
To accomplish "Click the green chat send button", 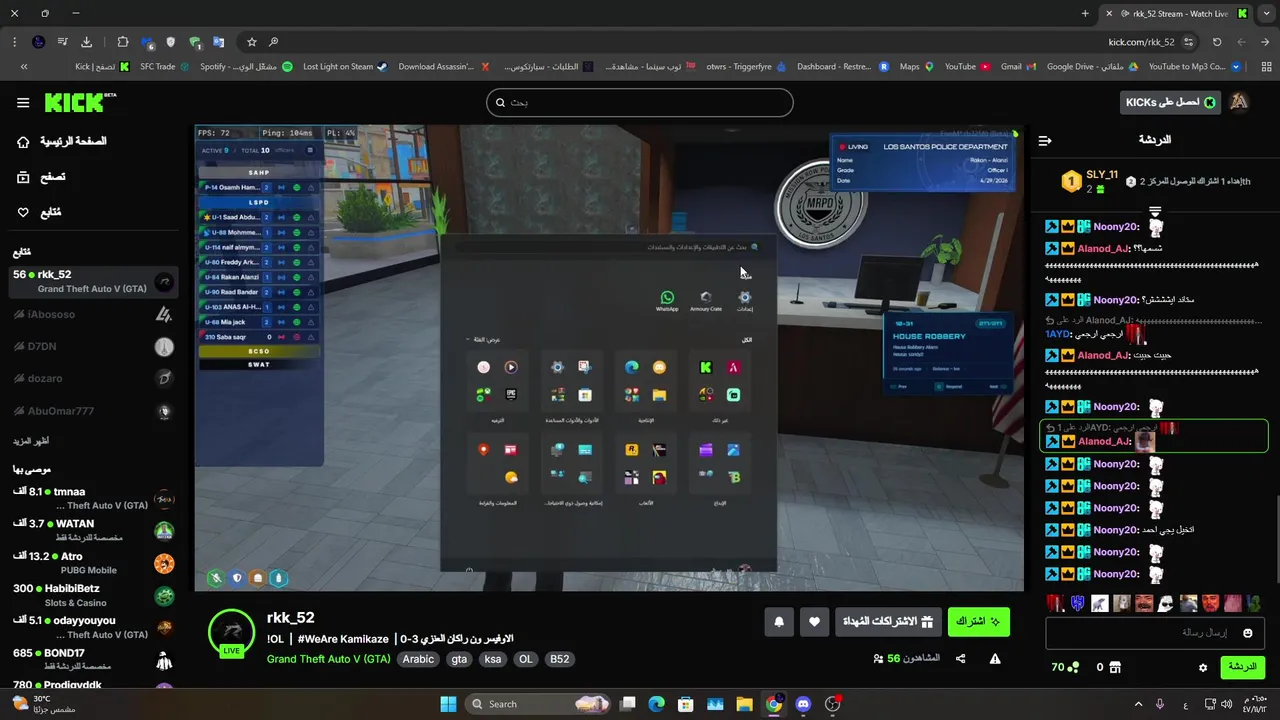I will pyautogui.click(x=1242, y=667).
